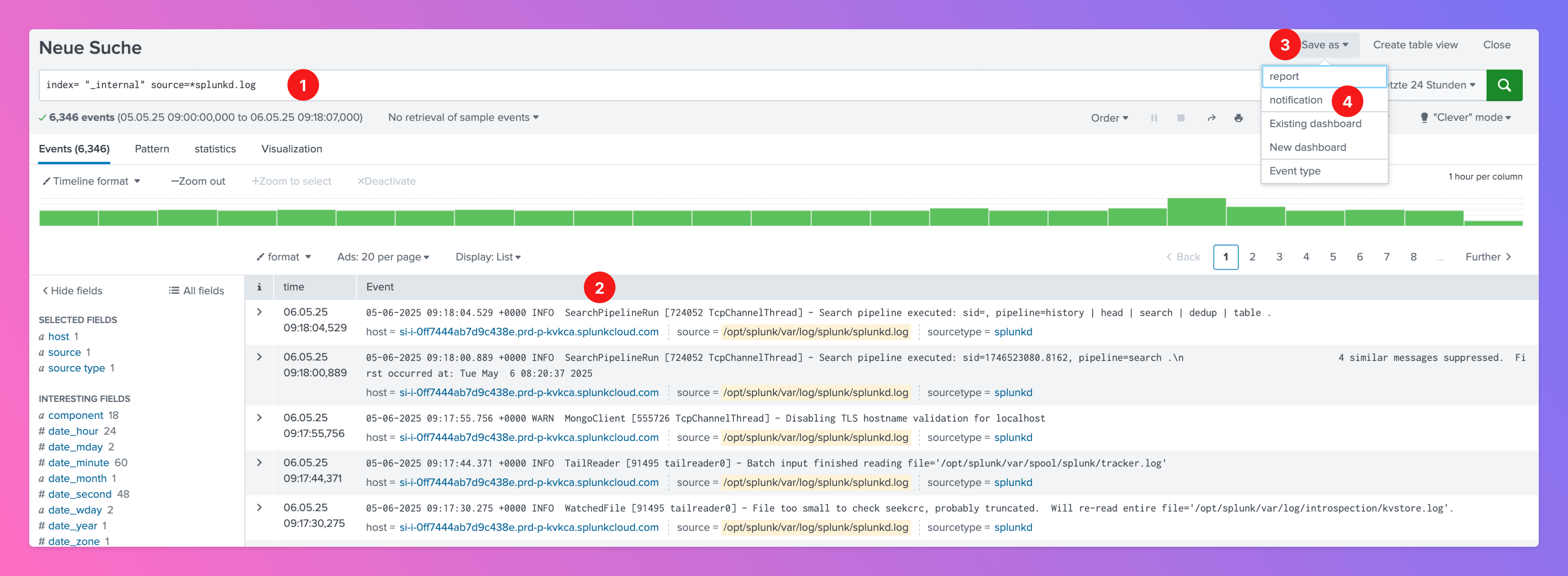
Task: Click the pause search icon
Action: pos(1153,118)
